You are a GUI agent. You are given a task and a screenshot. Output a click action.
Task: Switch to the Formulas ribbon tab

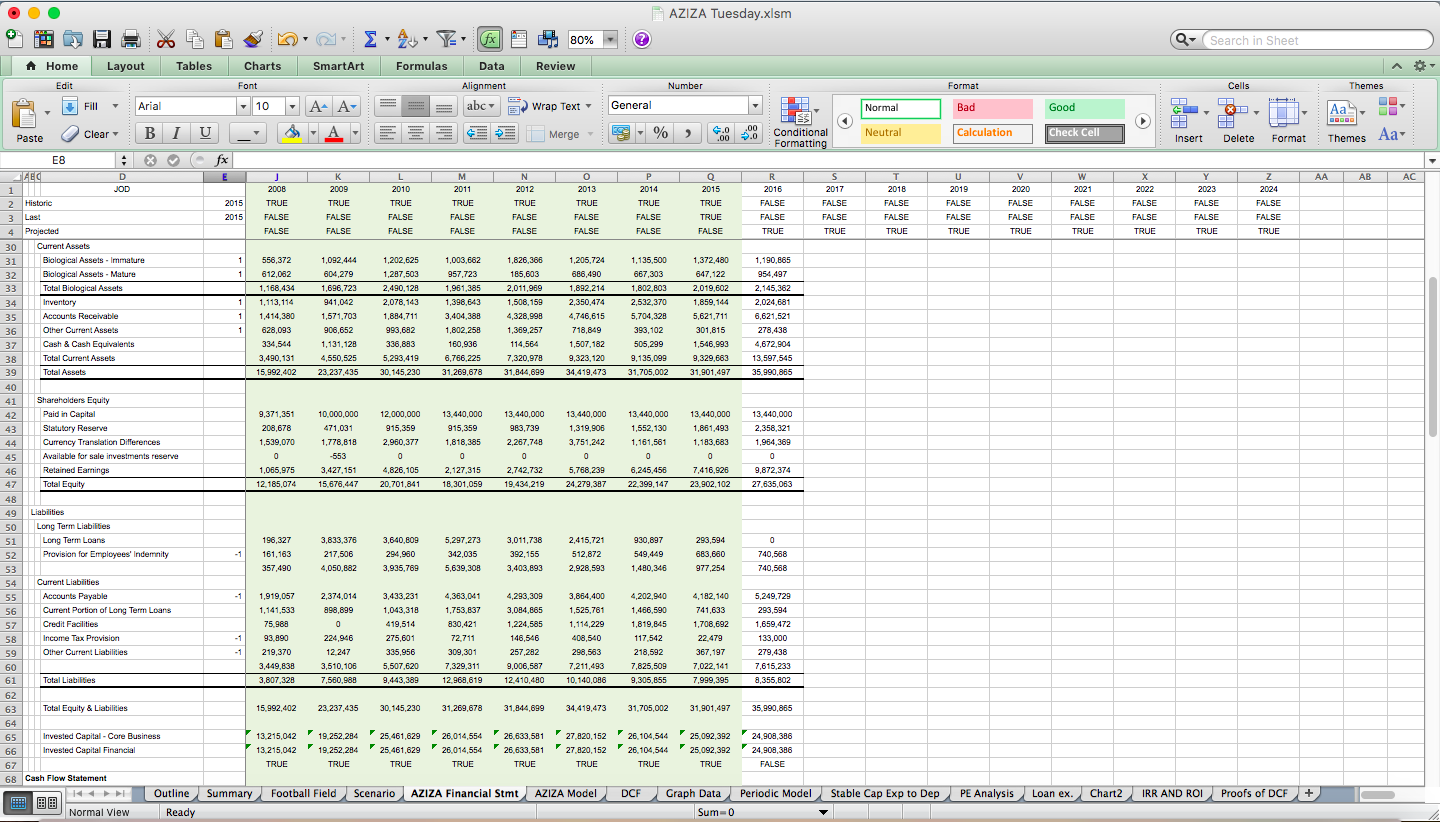coord(421,65)
